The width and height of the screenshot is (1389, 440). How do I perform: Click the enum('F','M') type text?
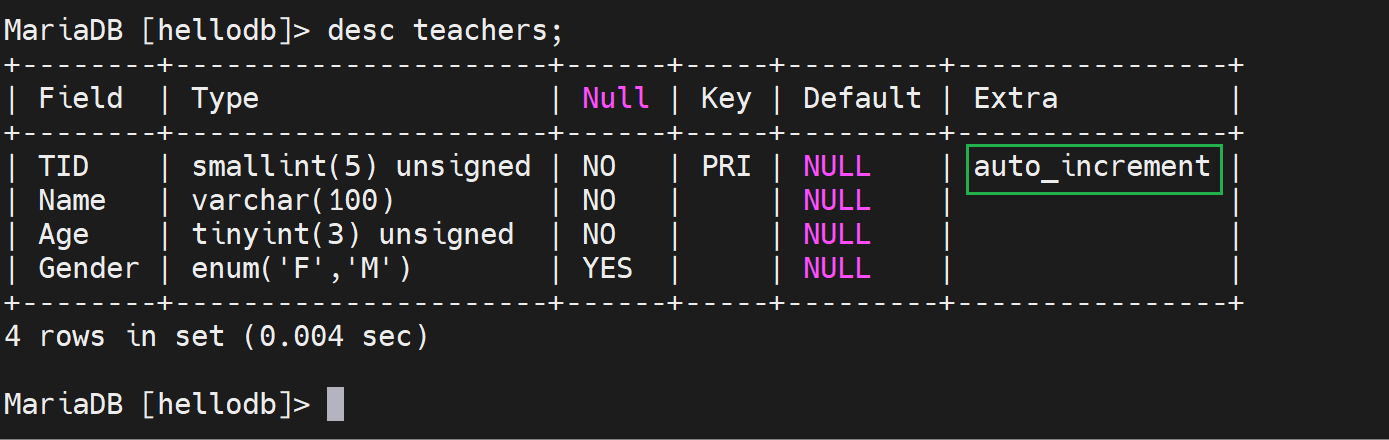301,268
